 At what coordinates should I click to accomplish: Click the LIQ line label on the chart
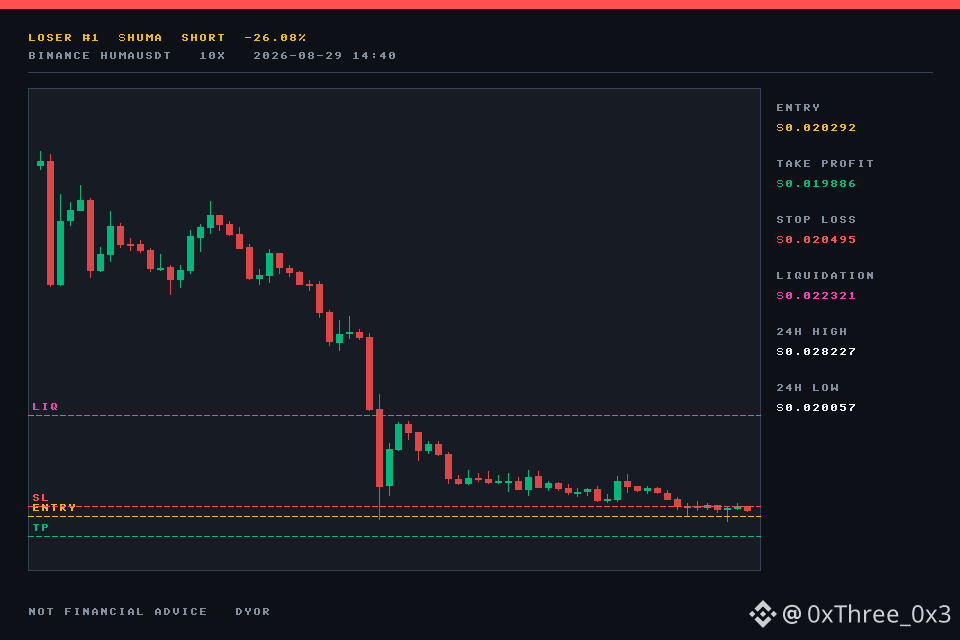tap(45, 407)
